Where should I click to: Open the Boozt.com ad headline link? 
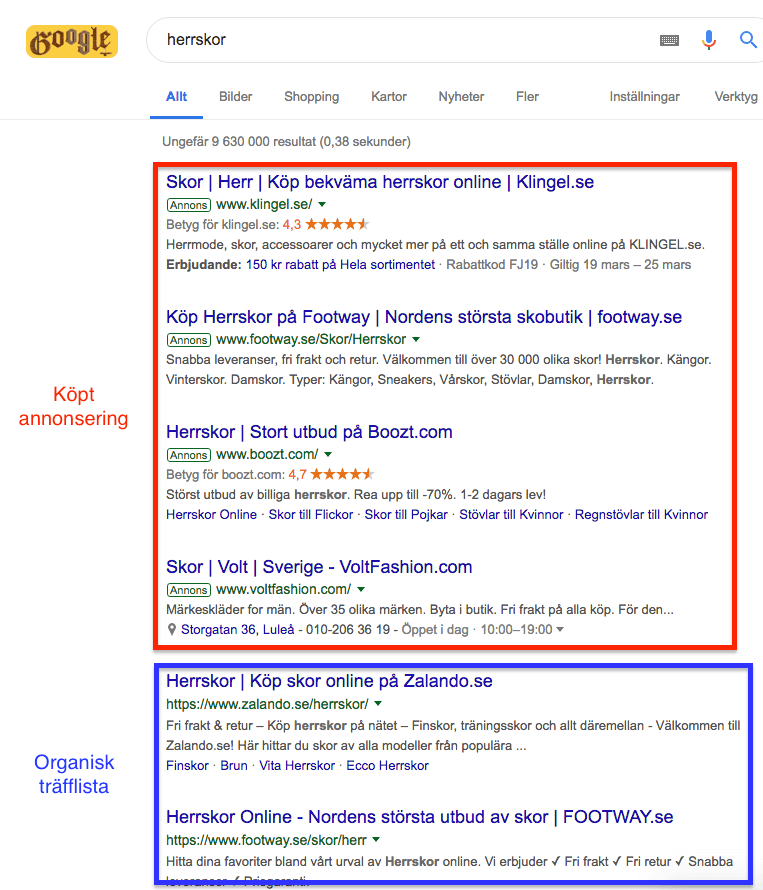tap(309, 432)
